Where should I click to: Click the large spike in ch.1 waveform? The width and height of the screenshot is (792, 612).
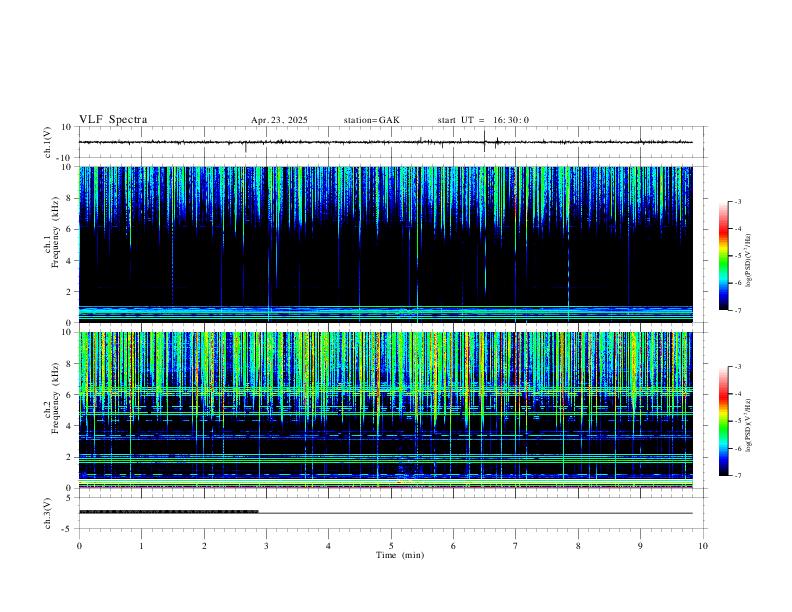click(x=484, y=141)
